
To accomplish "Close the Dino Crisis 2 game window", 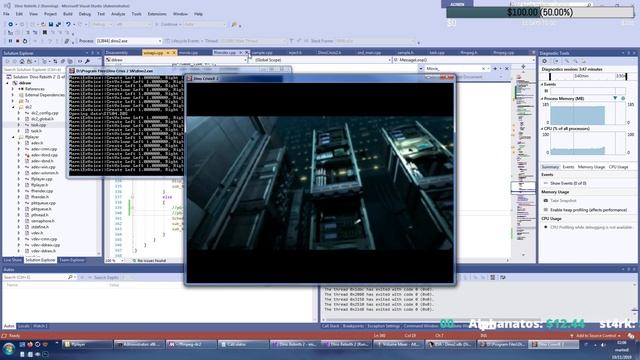I will point(447,78).
